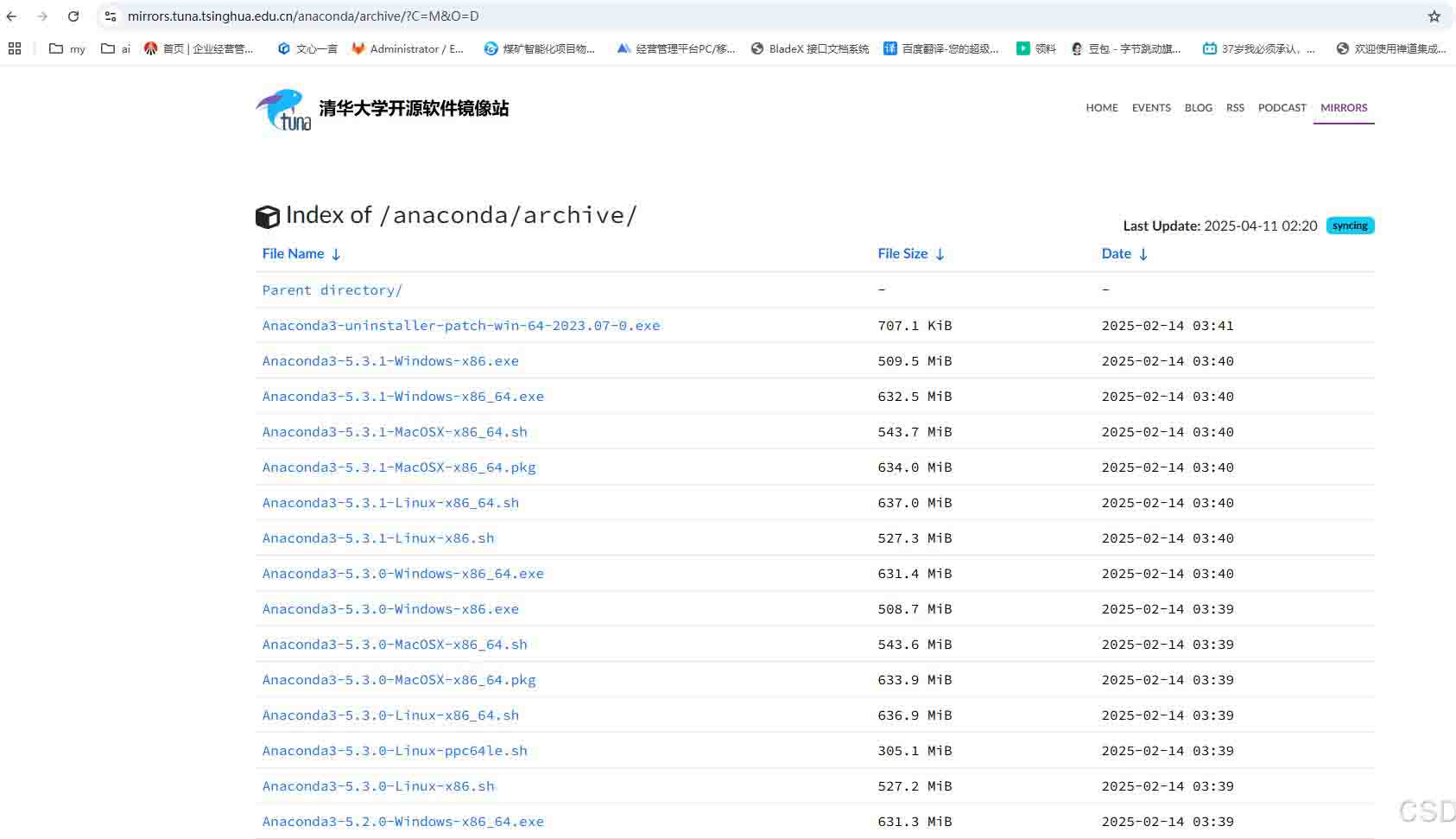This screenshot has width=1456, height=839.
Task: Download Anaconda3-5.3.1-MacOSX-x86_64.sh
Action: [x=395, y=432]
